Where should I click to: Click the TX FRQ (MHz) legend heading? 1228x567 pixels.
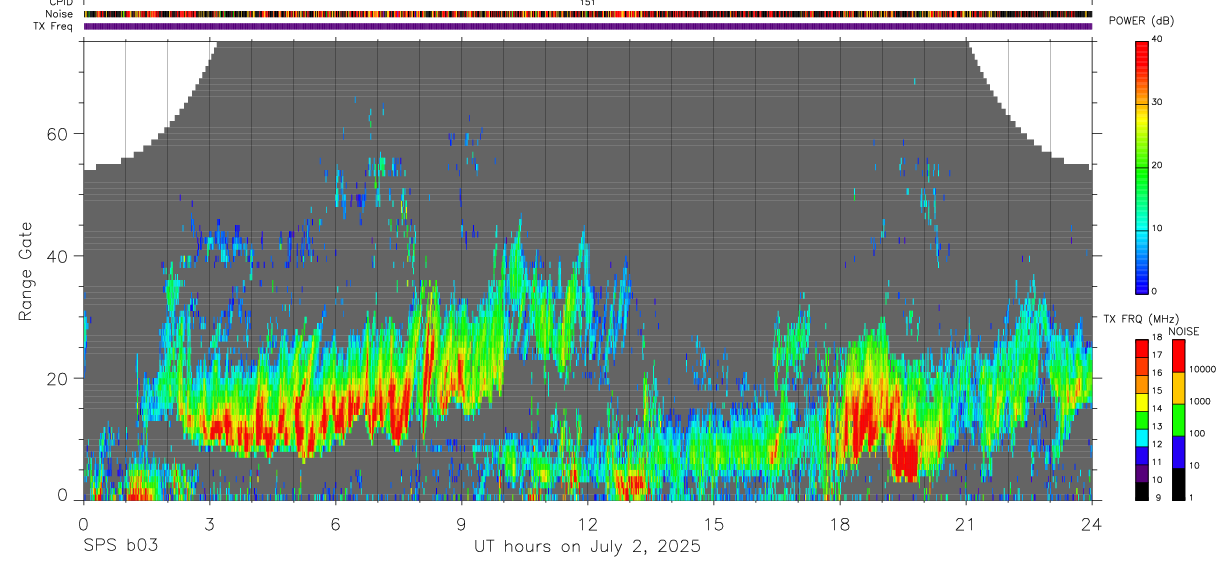click(1141, 319)
